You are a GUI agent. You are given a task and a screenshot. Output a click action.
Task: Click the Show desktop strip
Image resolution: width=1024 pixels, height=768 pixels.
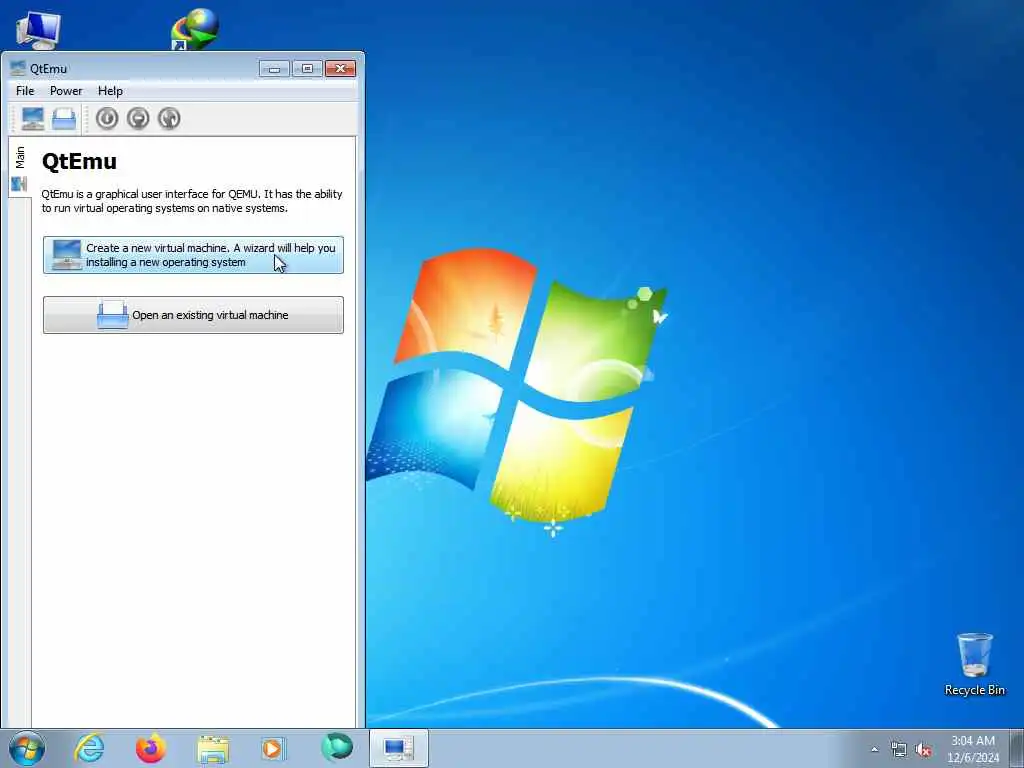[x=1017, y=748]
